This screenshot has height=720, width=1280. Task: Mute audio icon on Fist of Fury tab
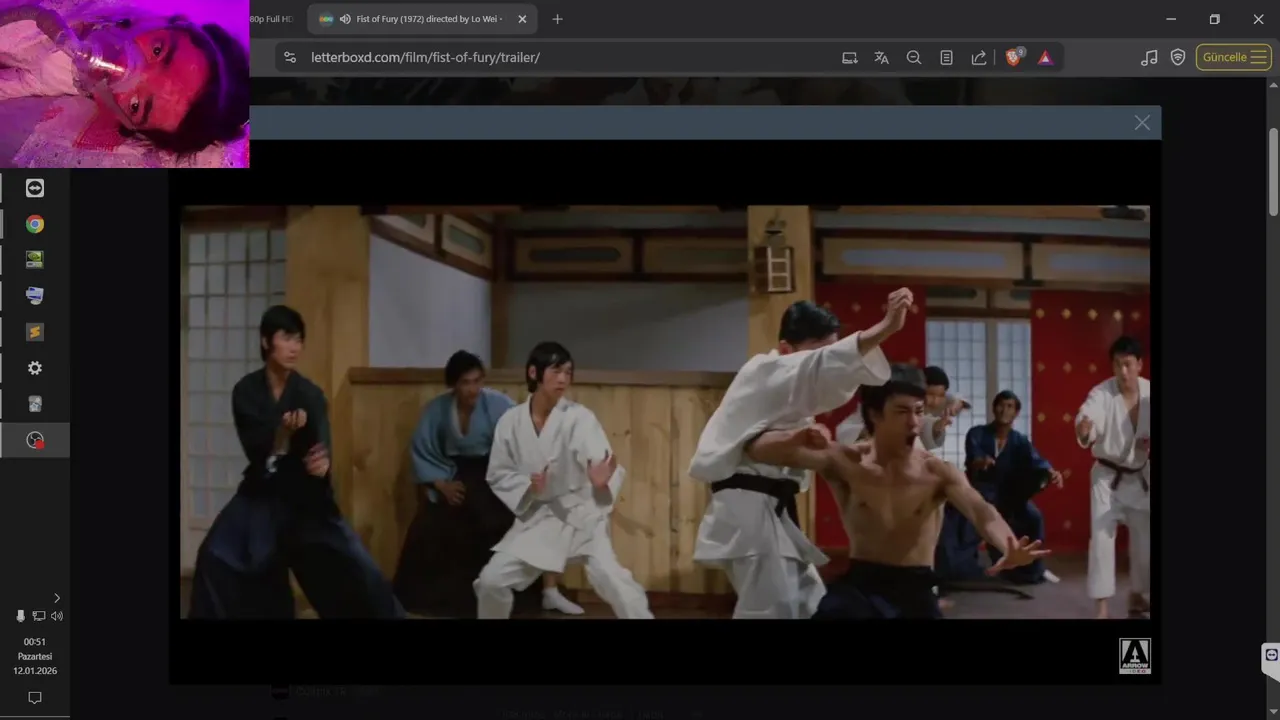(x=345, y=19)
